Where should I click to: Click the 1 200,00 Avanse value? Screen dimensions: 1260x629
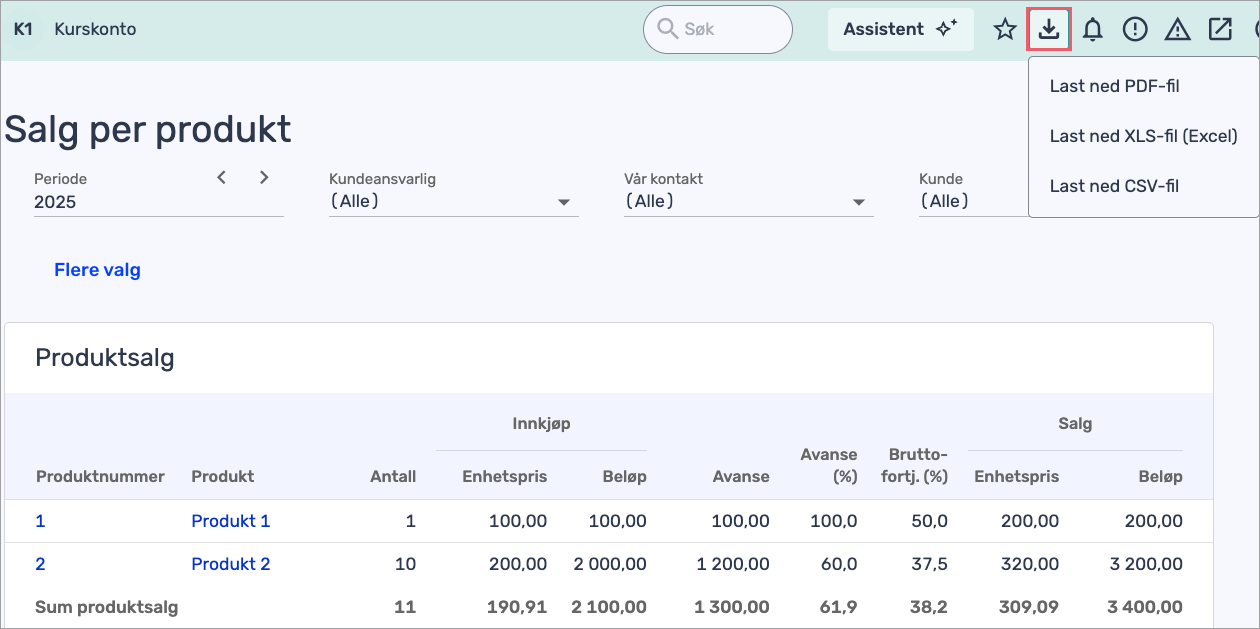tap(733, 564)
